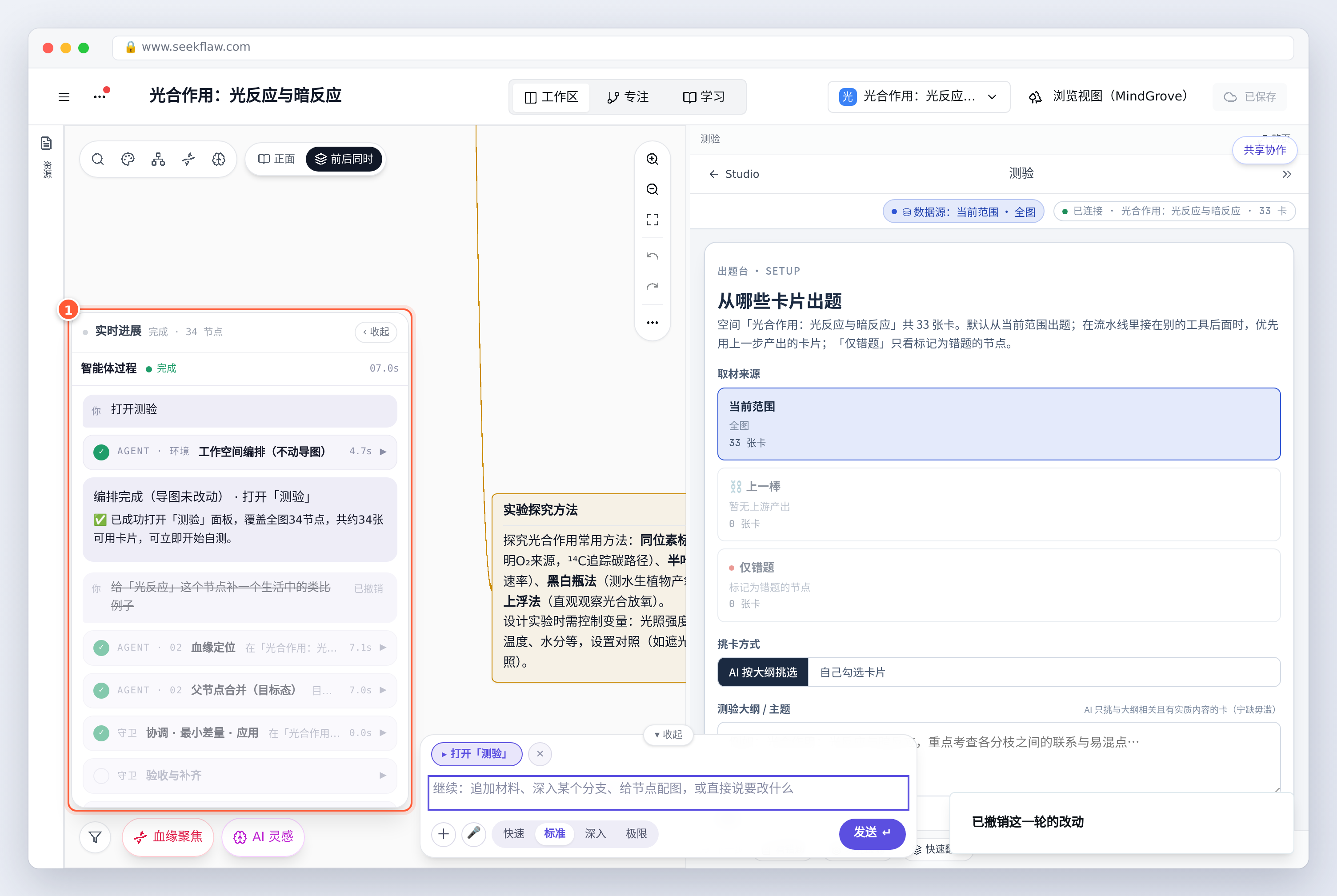The image size is (1337, 896).
Task: Open the 光合作用 space dropdown
Action: [918, 96]
